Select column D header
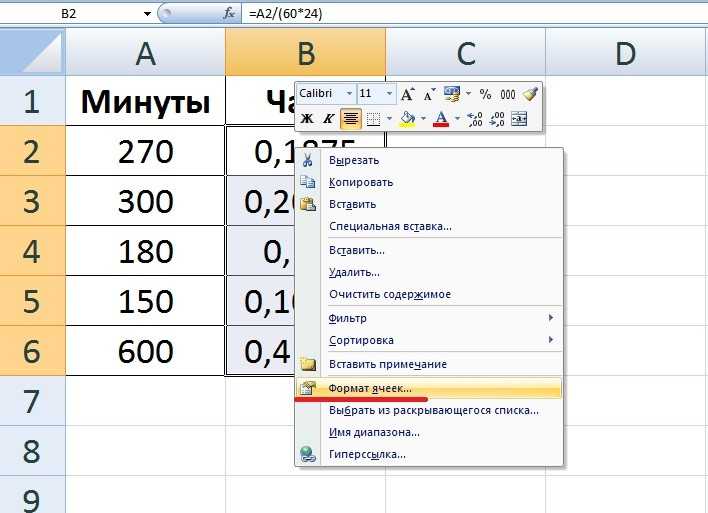This screenshot has height=513, width=708. coord(626,52)
